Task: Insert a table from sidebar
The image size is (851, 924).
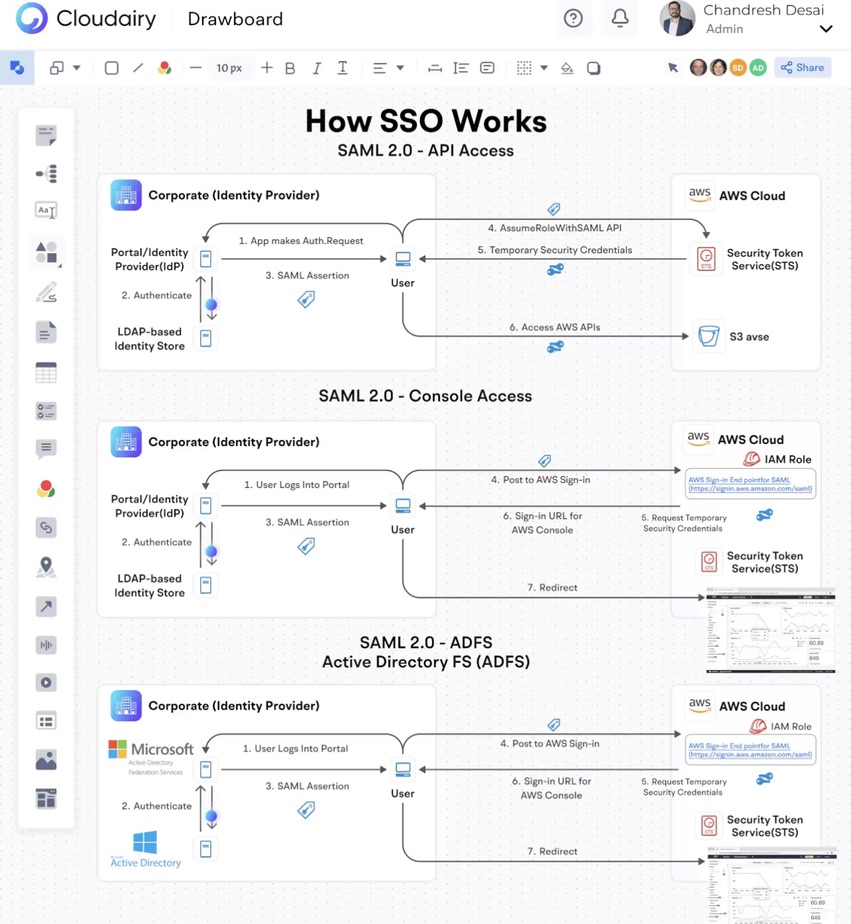Action: [46, 372]
